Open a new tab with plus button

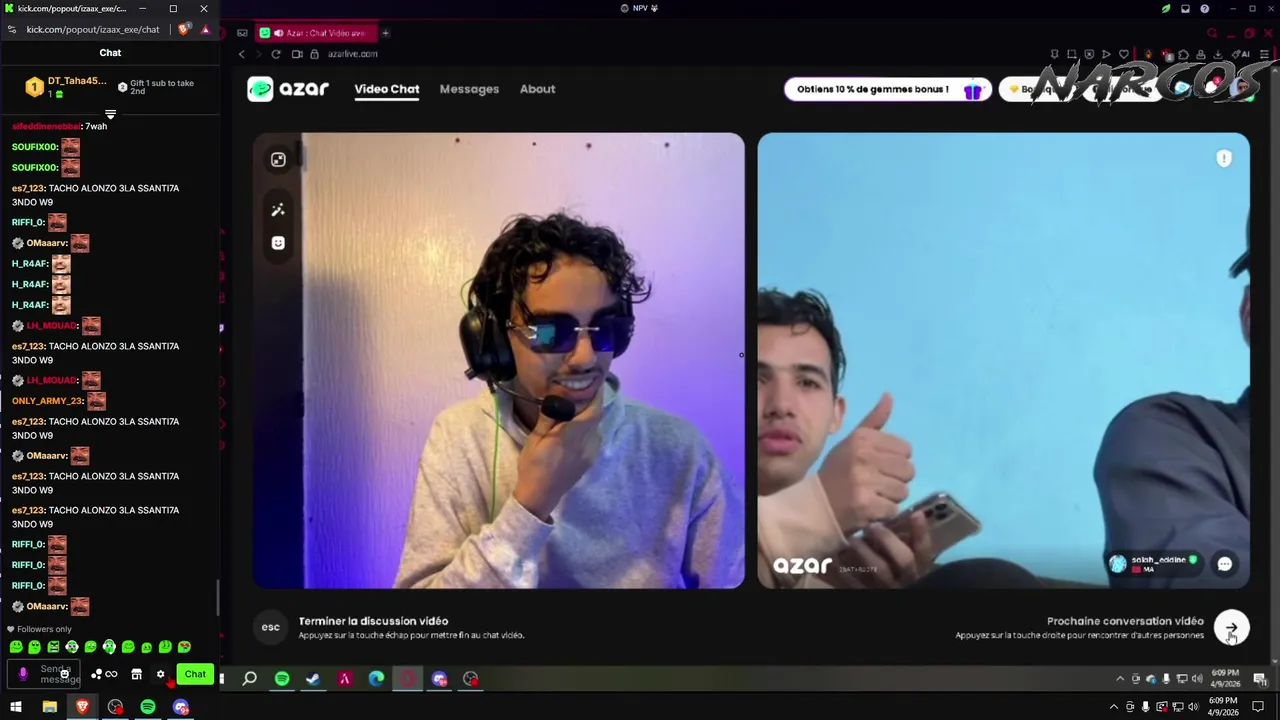coord(385,33)
